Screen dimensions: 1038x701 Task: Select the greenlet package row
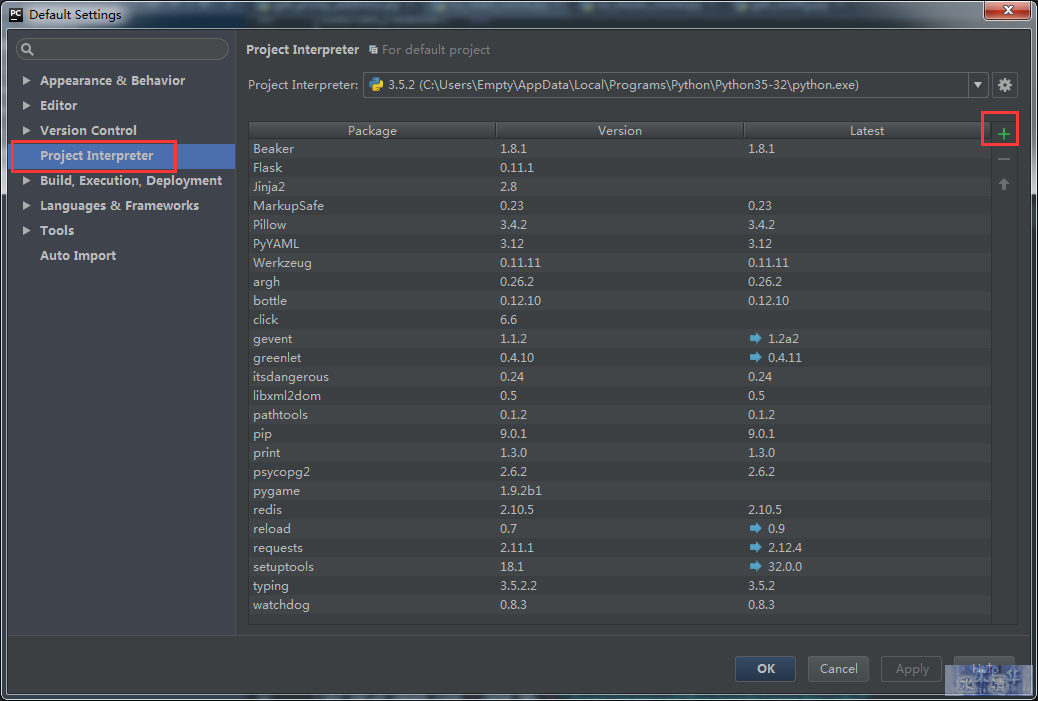pyautogui.click(x=620, y=357)
